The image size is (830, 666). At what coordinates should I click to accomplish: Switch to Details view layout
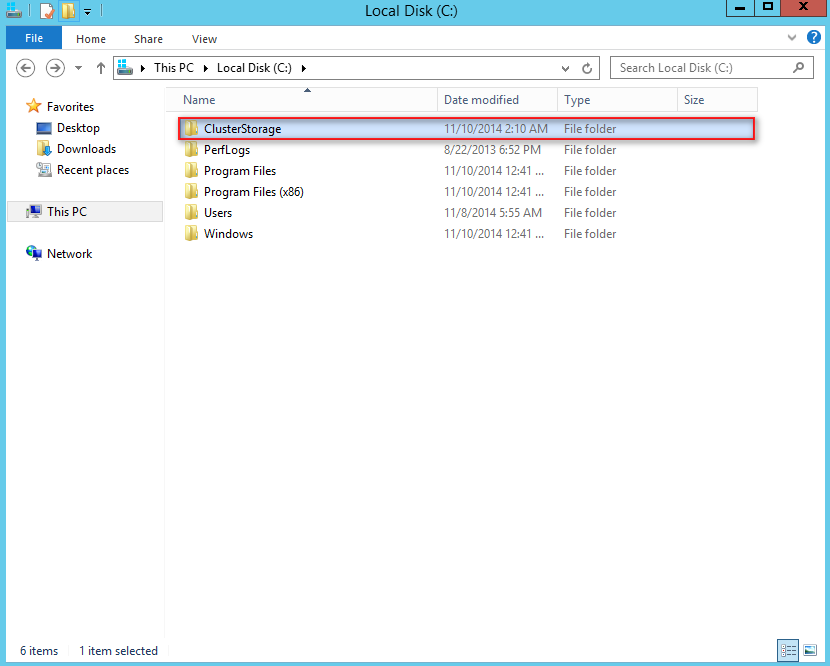(788, 651)
